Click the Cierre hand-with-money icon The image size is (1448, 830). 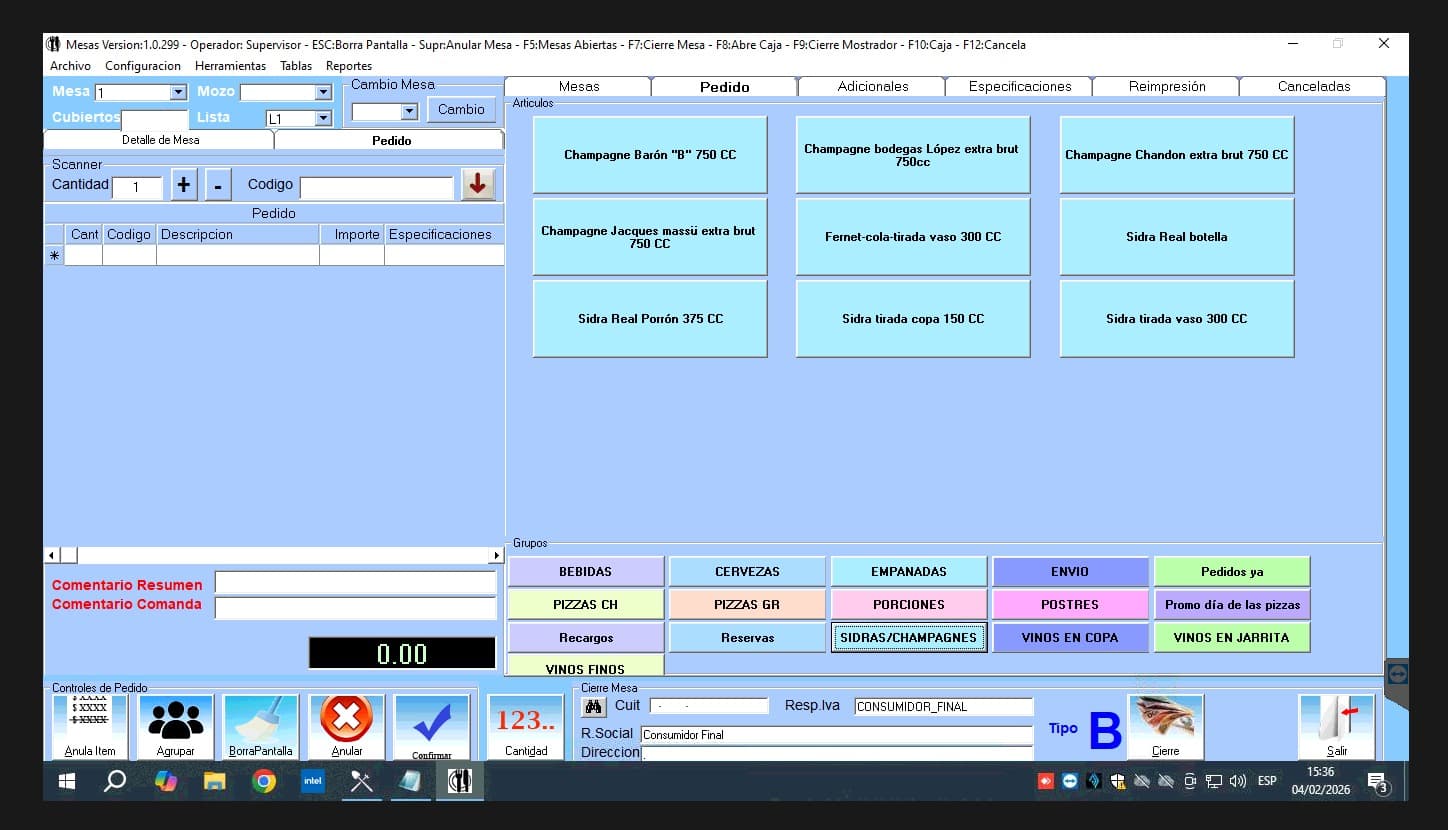1165,727
